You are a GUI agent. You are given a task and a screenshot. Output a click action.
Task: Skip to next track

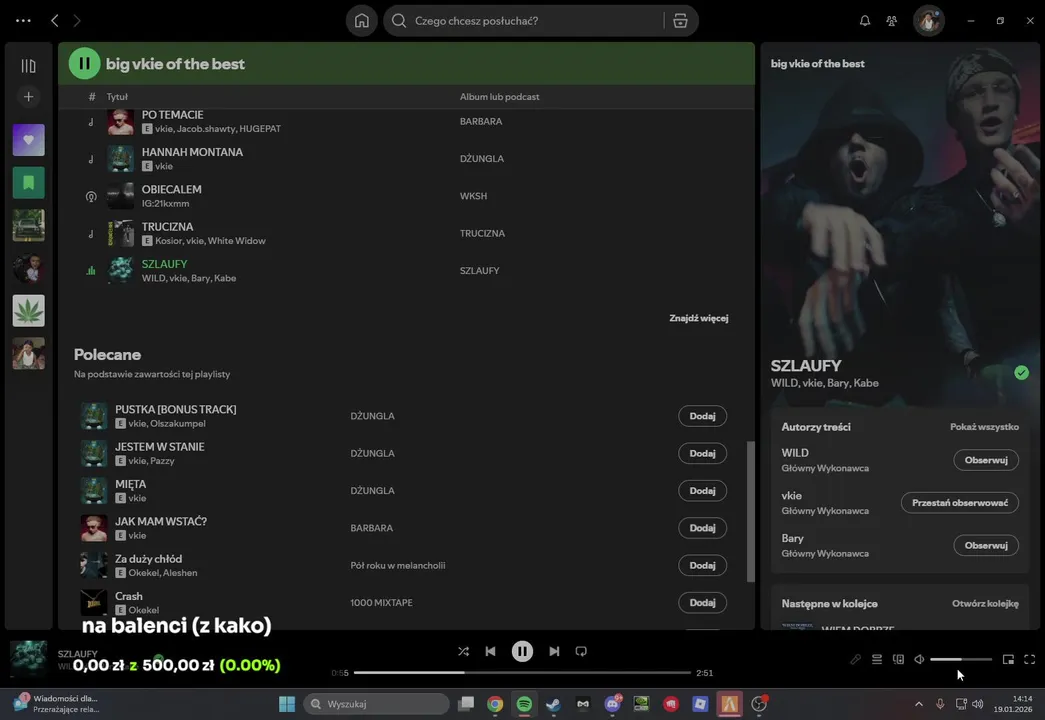point(554,651)
